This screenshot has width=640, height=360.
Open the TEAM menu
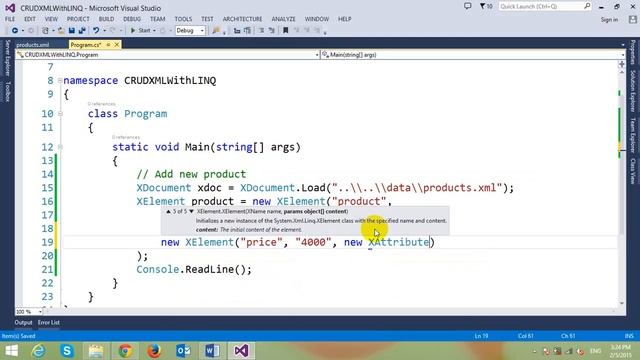coord(158,19)
